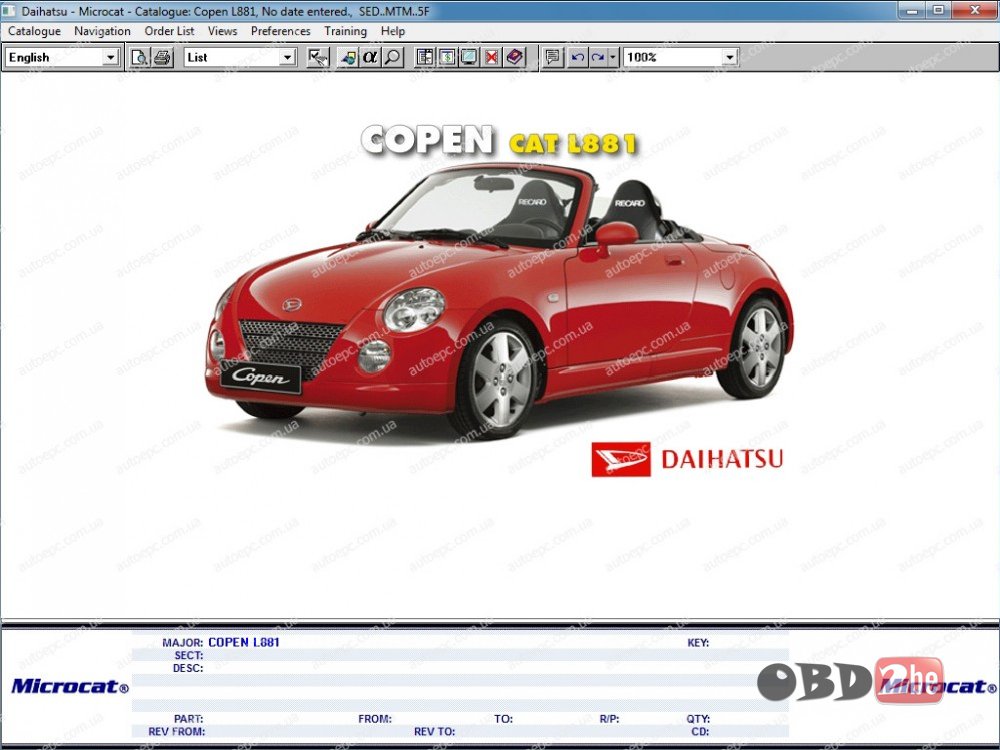Click the vehicle/globe search toolbar icon
The image size is (1000, 750).
click(348, 57)
